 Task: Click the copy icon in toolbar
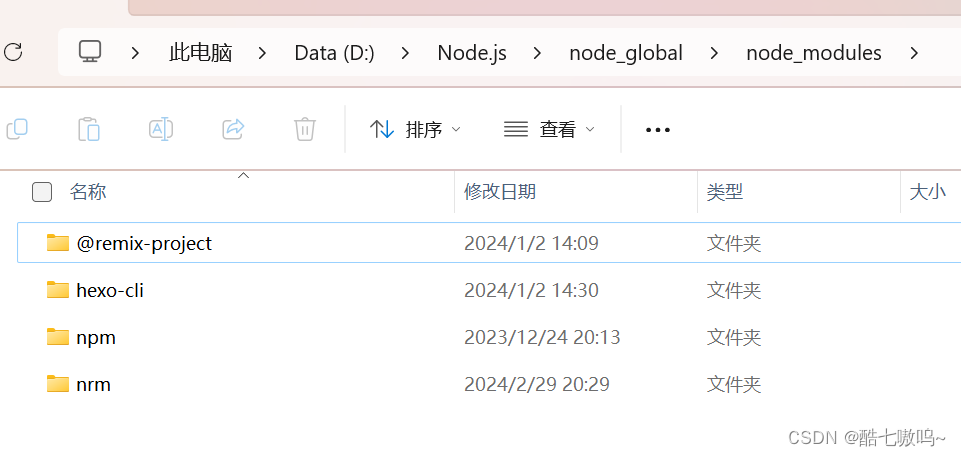17,129
